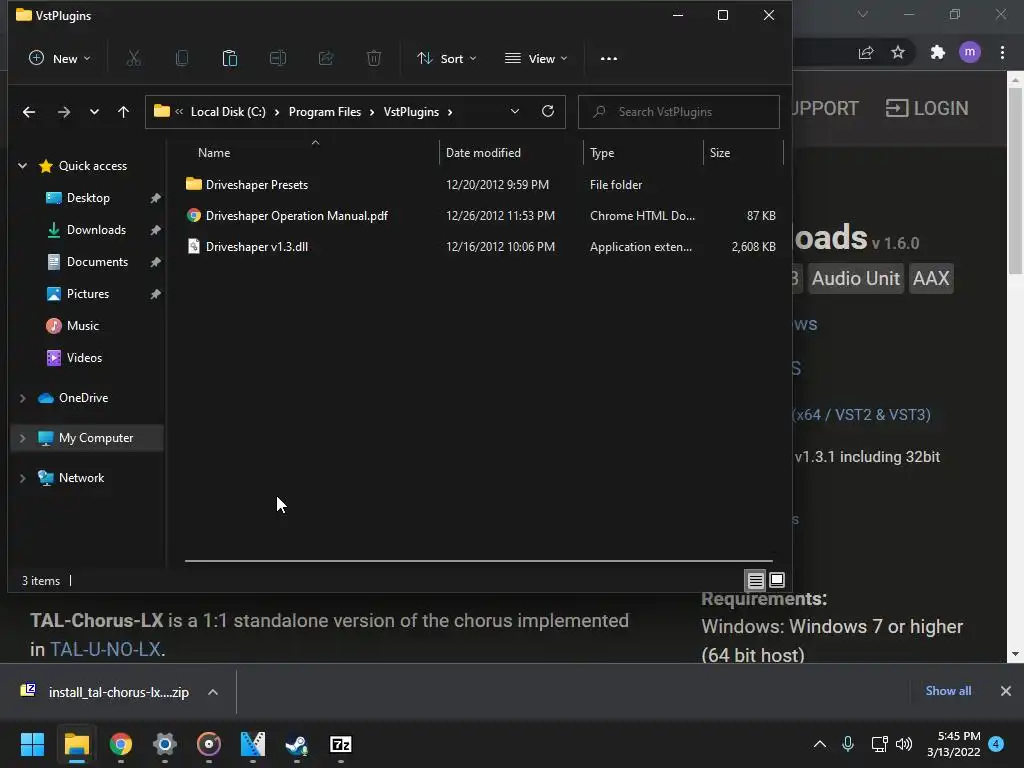Screen dimensions: 1024x768
Task: Expand download item options chevron
Action: [213, 692]
